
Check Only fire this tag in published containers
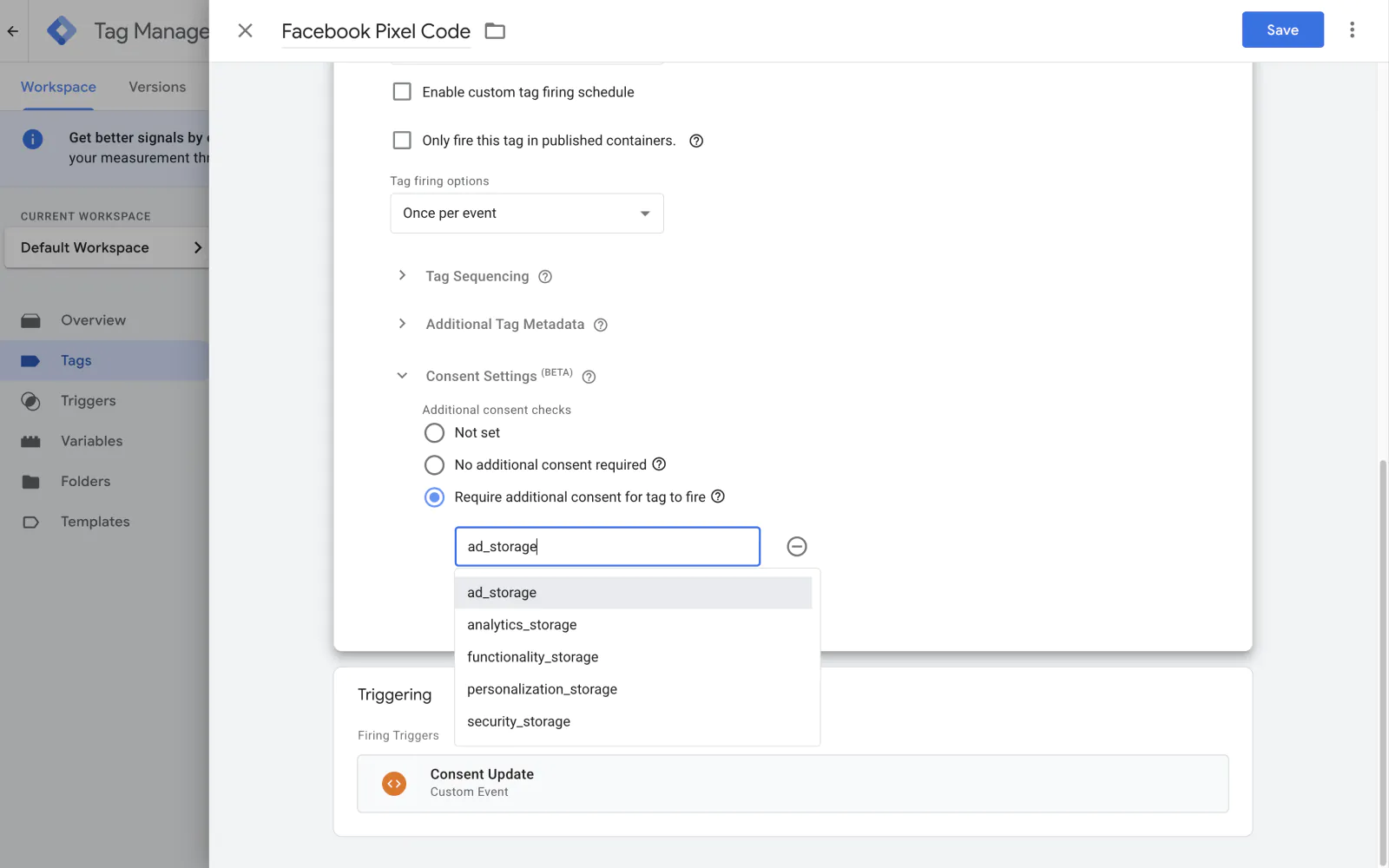tap(402, 141)
